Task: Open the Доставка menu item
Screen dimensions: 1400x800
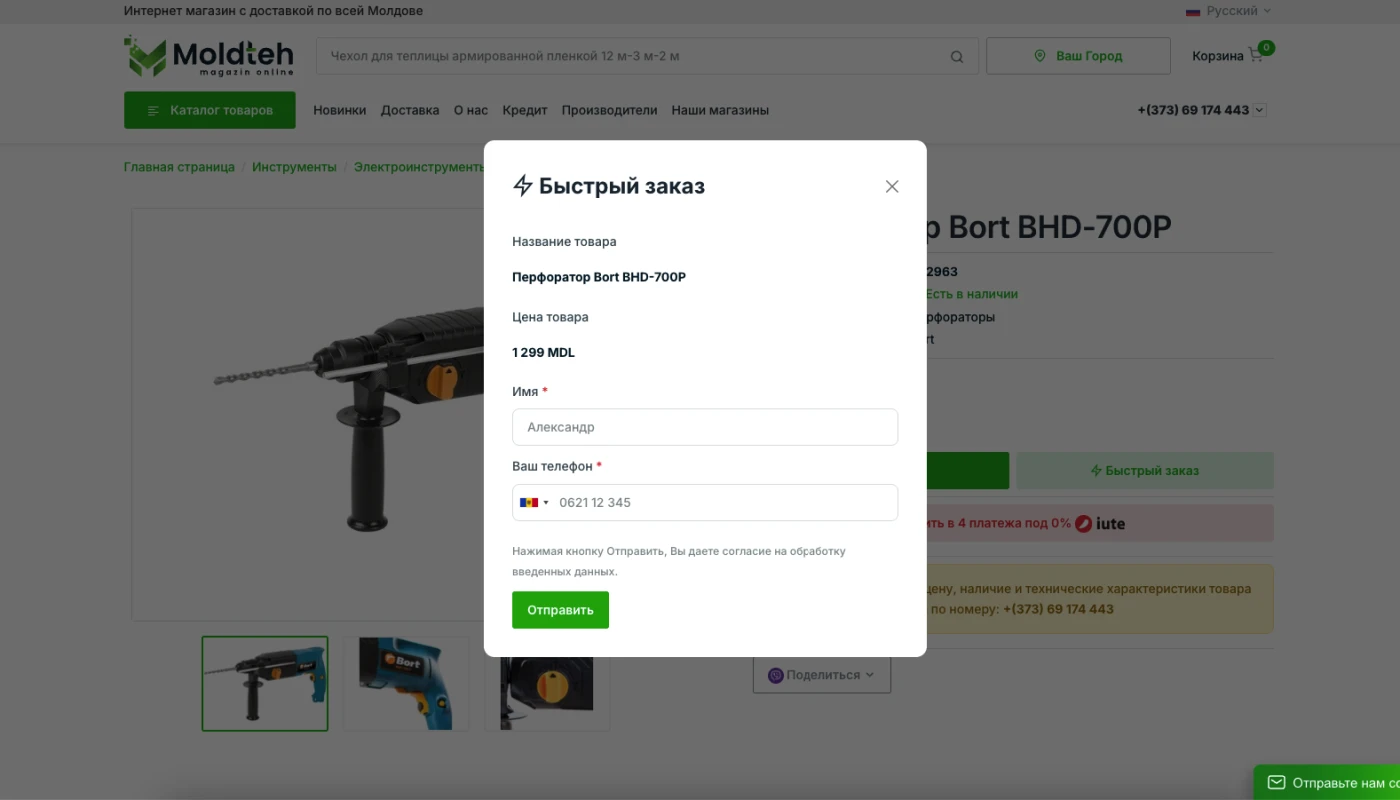Action: tap(410, 110)
